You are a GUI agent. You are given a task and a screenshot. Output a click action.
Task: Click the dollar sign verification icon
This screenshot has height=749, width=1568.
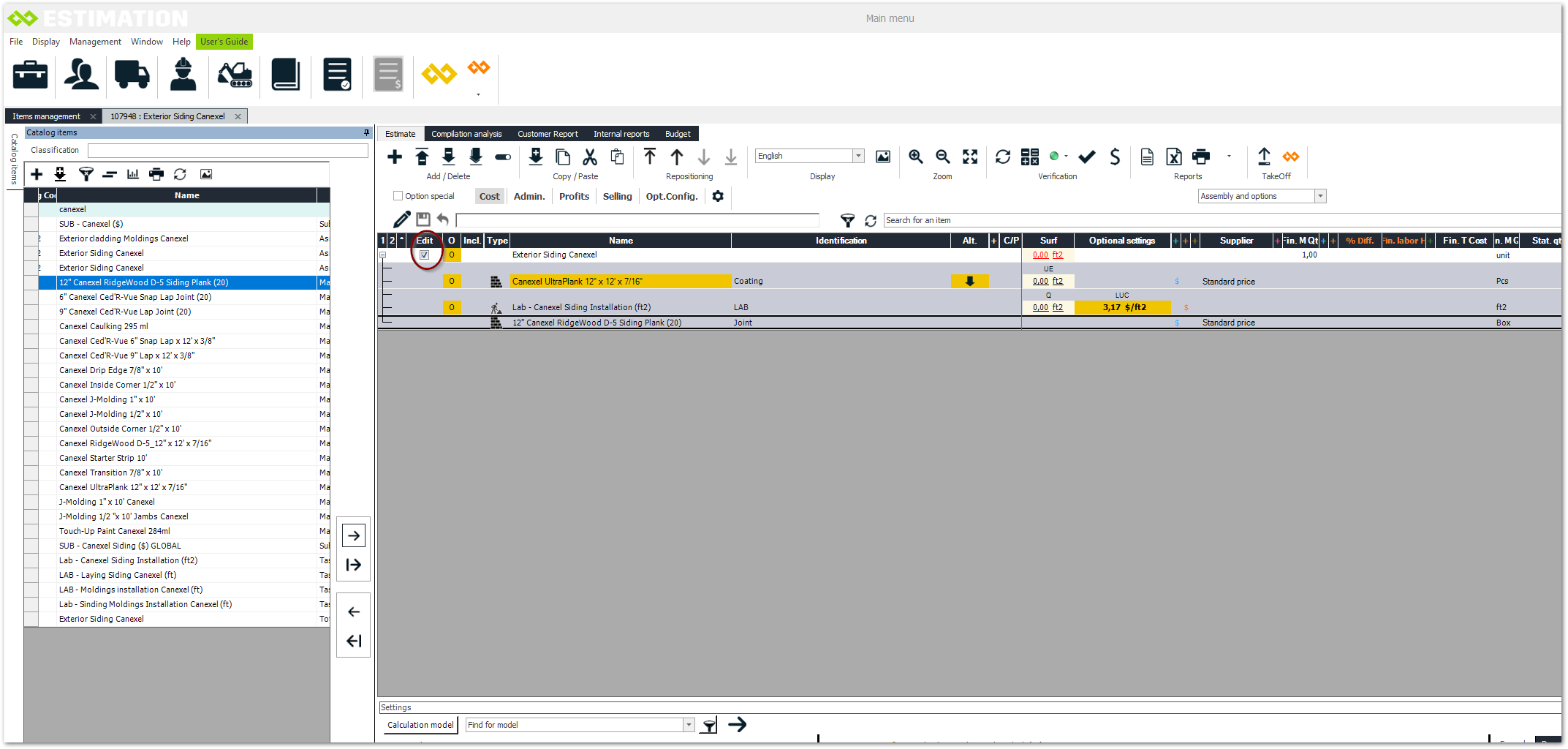1115,157
